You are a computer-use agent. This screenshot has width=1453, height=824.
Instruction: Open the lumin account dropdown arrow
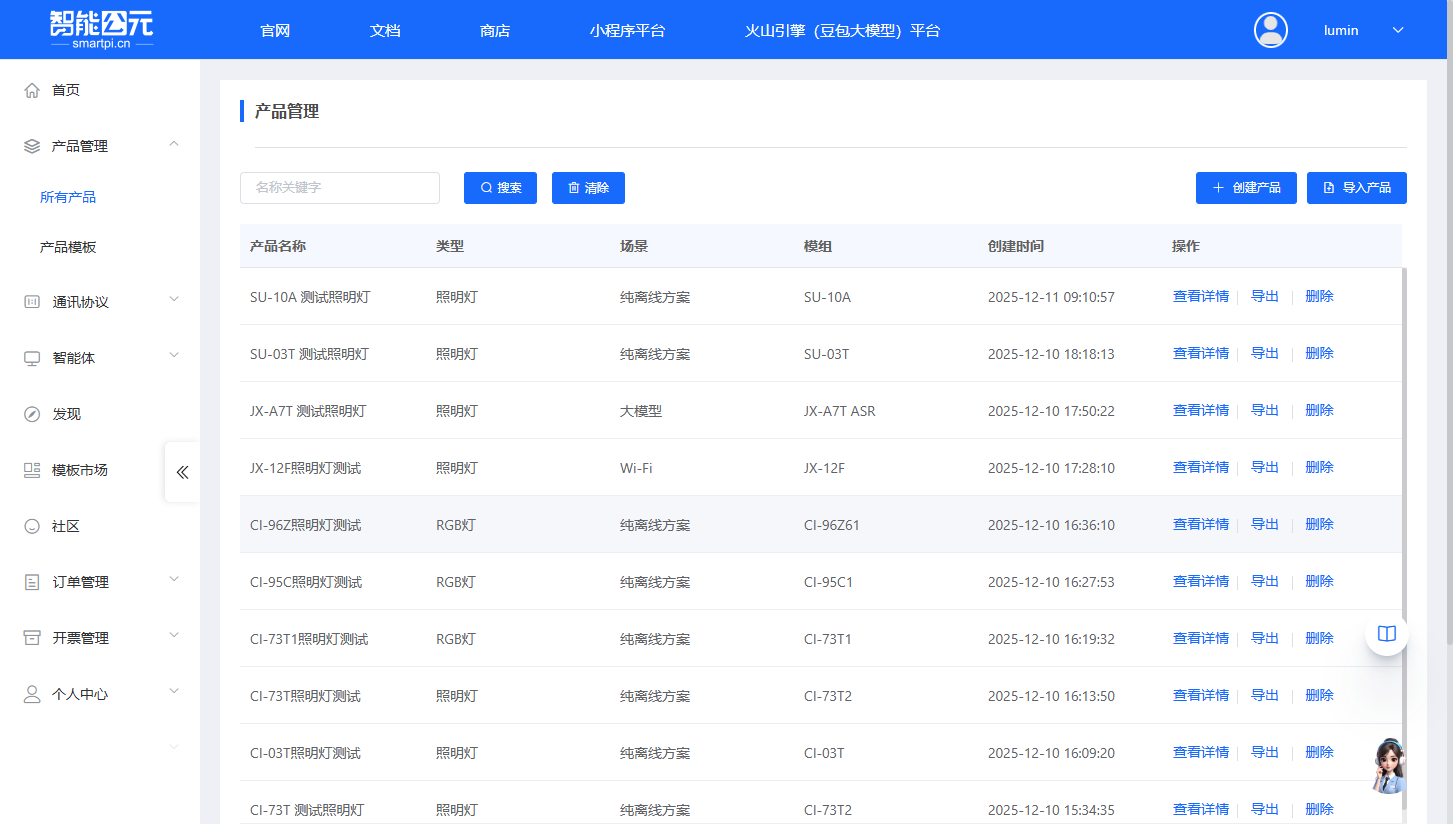pyautogui.click(x=1398, y=30)
